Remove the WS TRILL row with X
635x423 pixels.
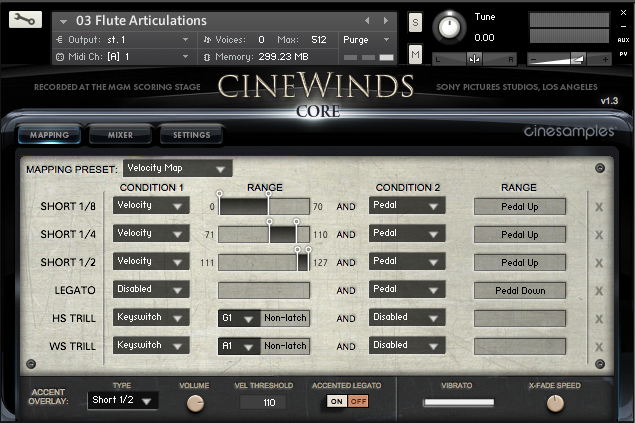pyautogui.click(x=599, y=346)
